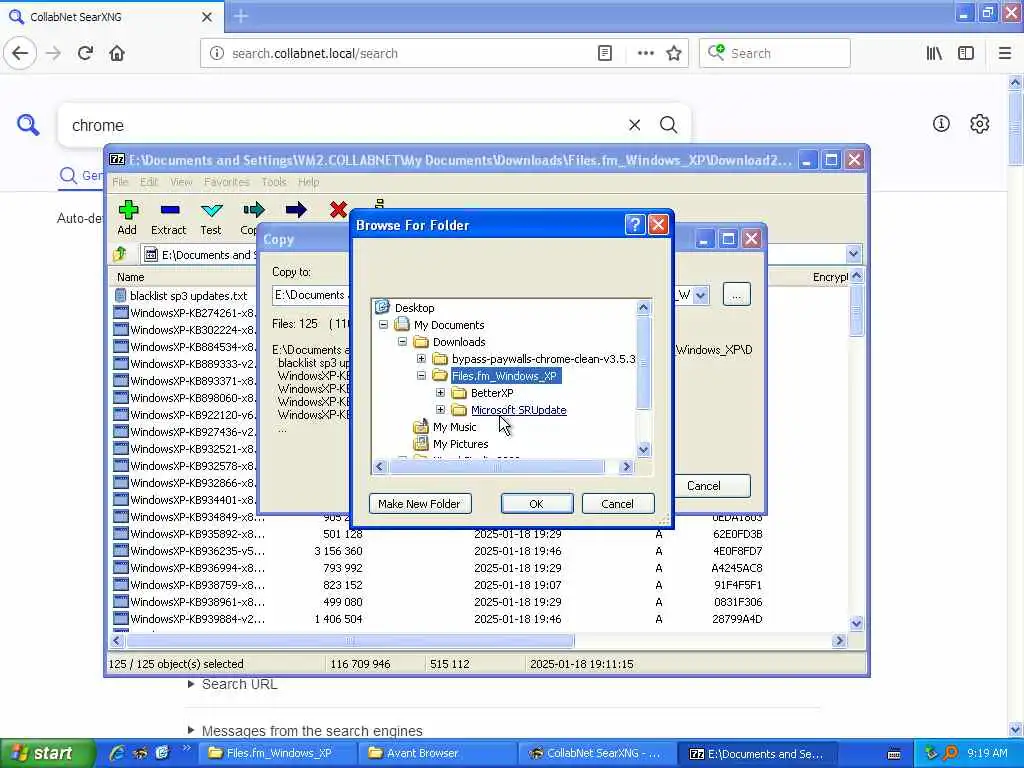This screenshot has height=768, width=1024.
Task: Switch to Files.fm_Windows_XP taskbar button
Action: (279, 753)
